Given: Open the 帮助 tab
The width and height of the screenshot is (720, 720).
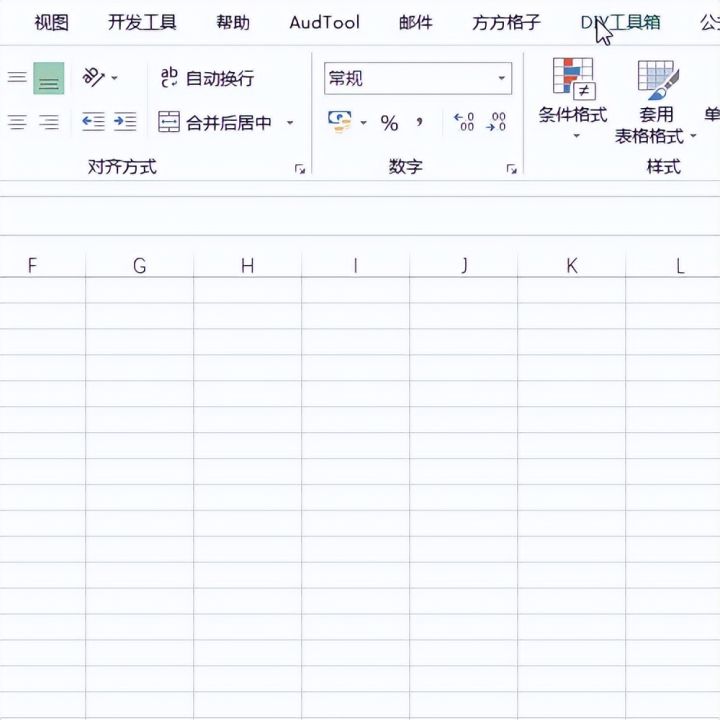Looking at the screenshot, I should point(233,22).
